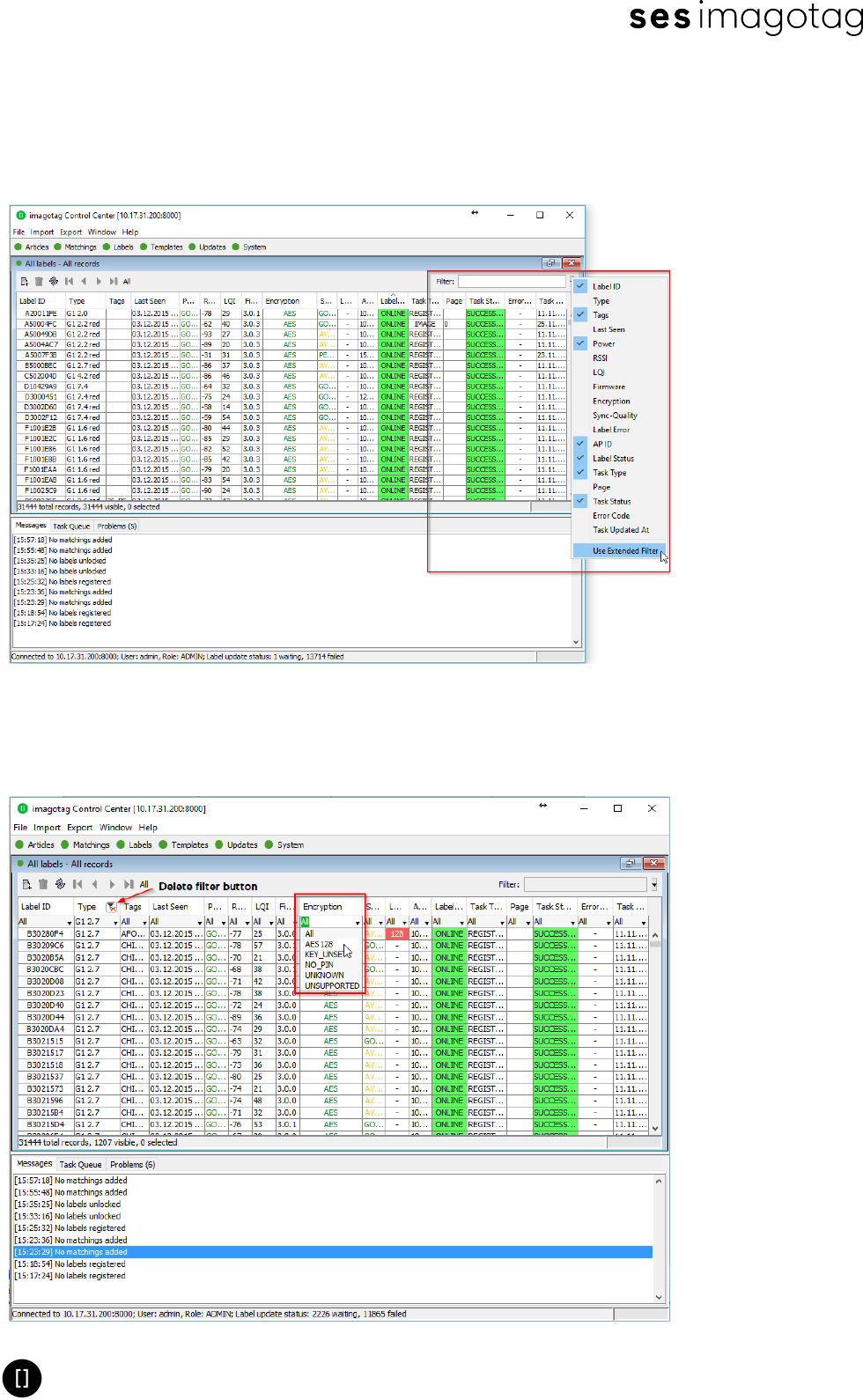Image resolution: width=863 pixels, height=1400 pixels.
Task: Open Export menu in window with filter row
Action: (x=79, y=828)
